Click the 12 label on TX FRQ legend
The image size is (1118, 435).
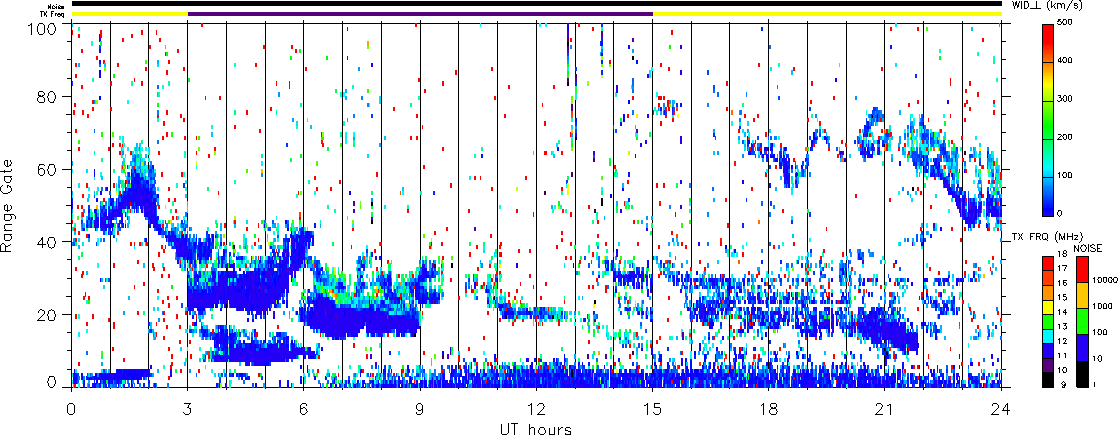click(1063, 342)
